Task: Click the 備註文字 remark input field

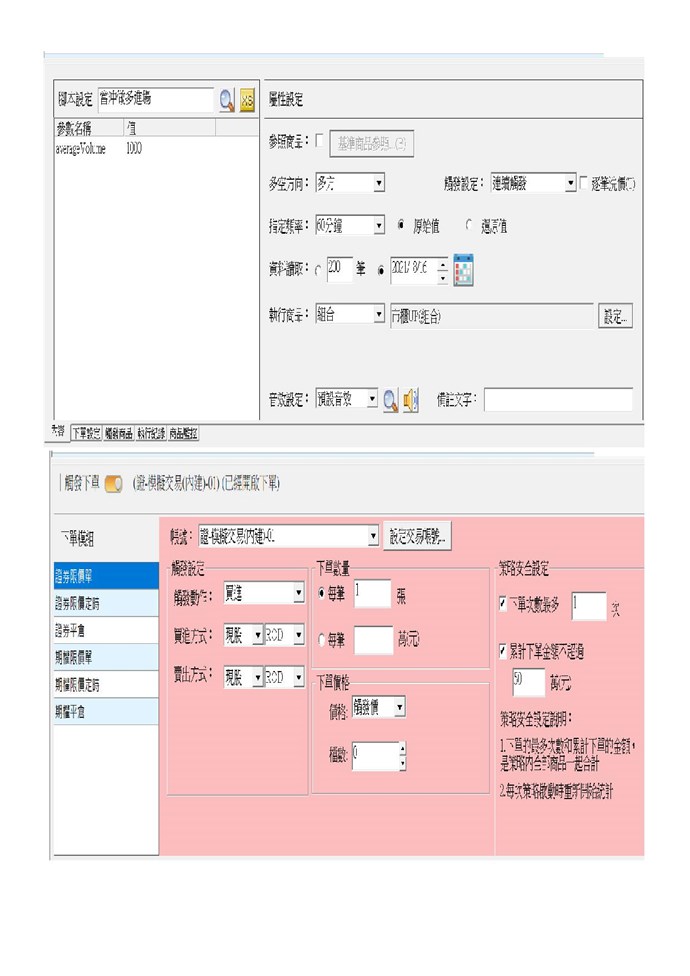Action: [558, 400]
